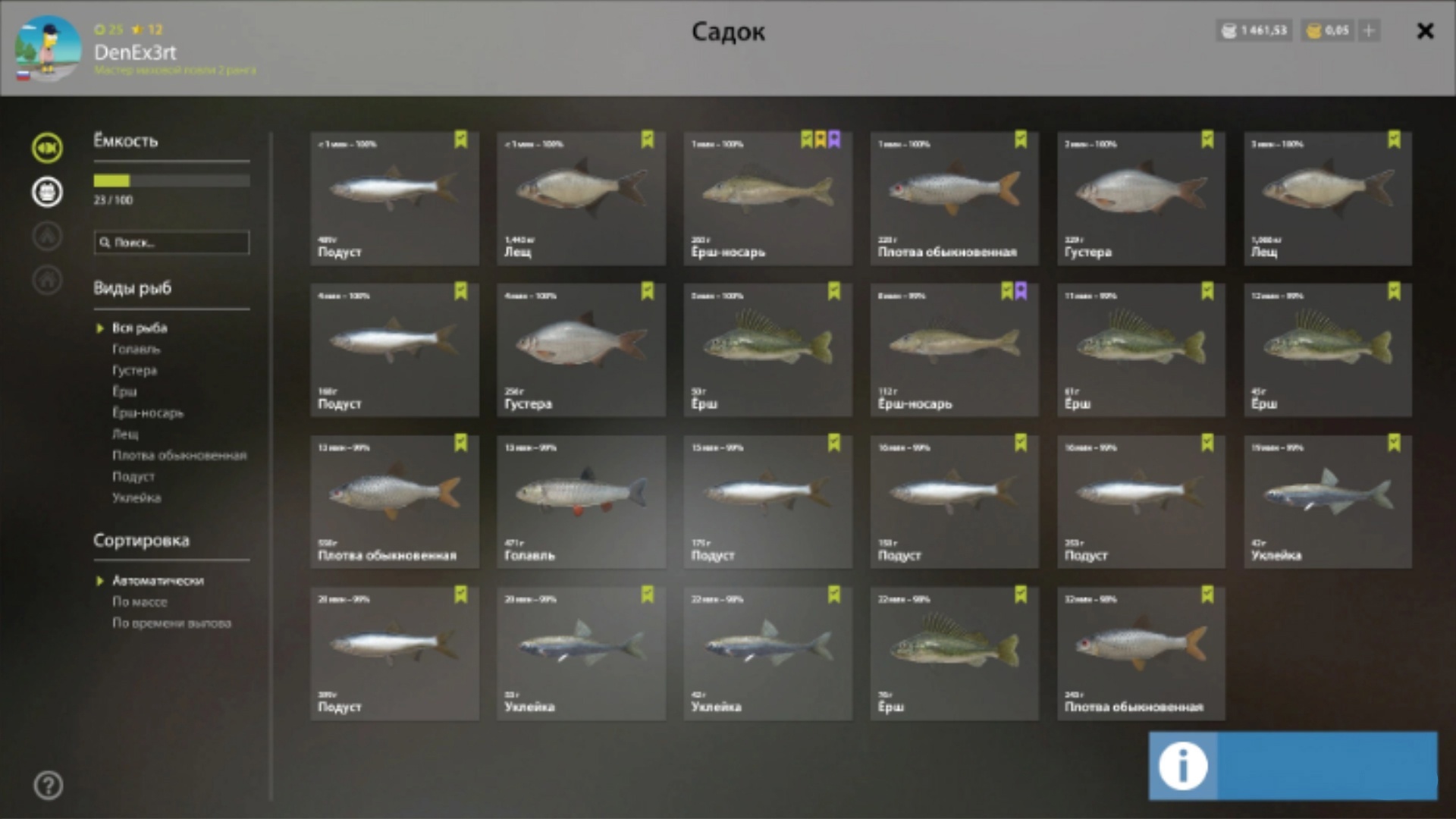Filter fish list by Плотва обыкновенная

(180, 455)
